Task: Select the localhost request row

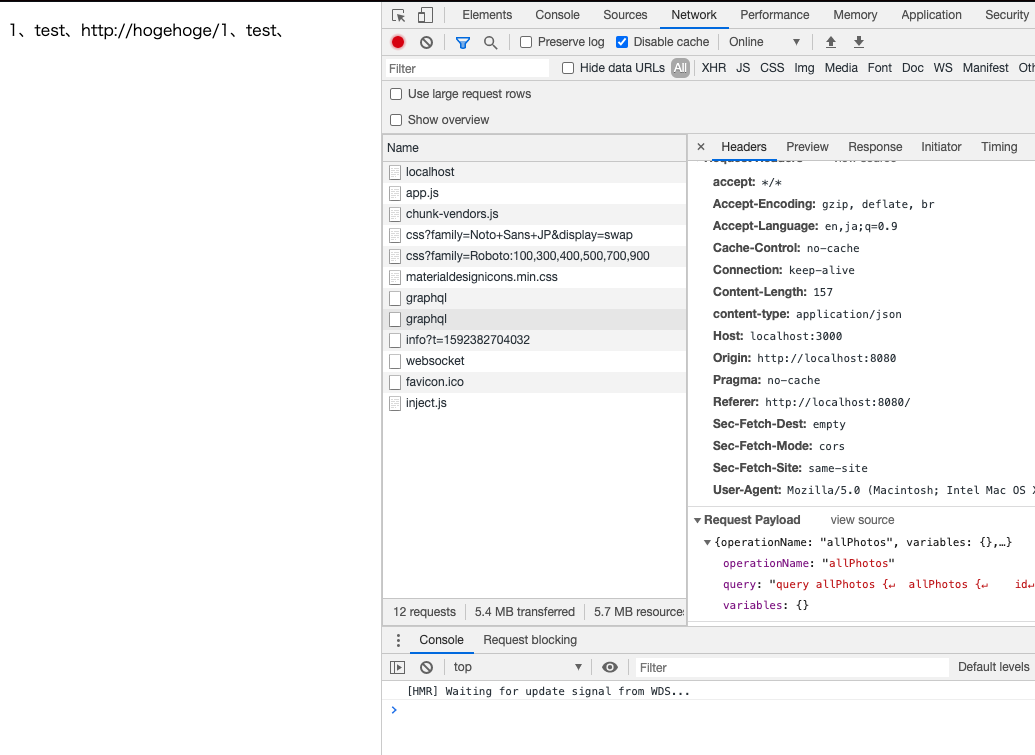Action: coord(534,172)
